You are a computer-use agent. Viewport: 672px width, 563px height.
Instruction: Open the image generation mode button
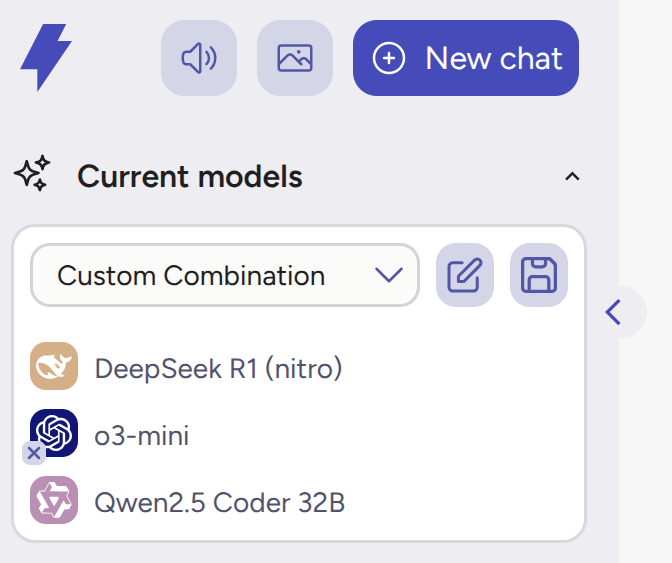[x=295, y=58]
